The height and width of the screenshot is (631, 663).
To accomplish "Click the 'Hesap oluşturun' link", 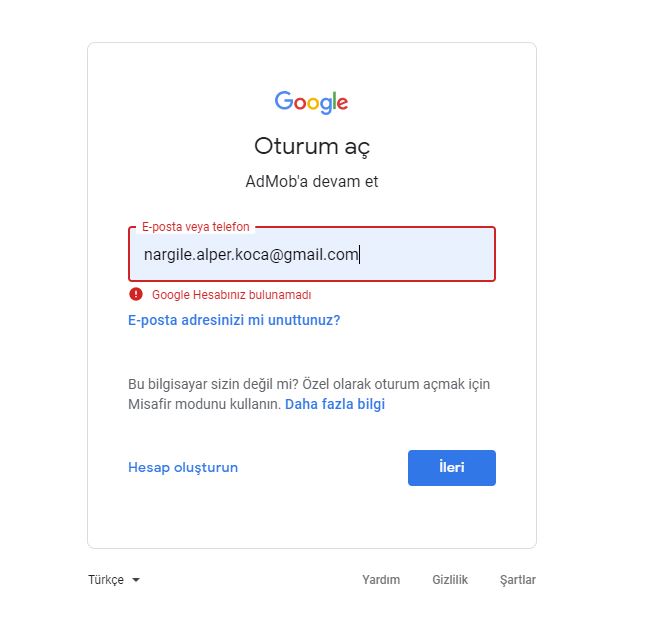I will 183,467.
